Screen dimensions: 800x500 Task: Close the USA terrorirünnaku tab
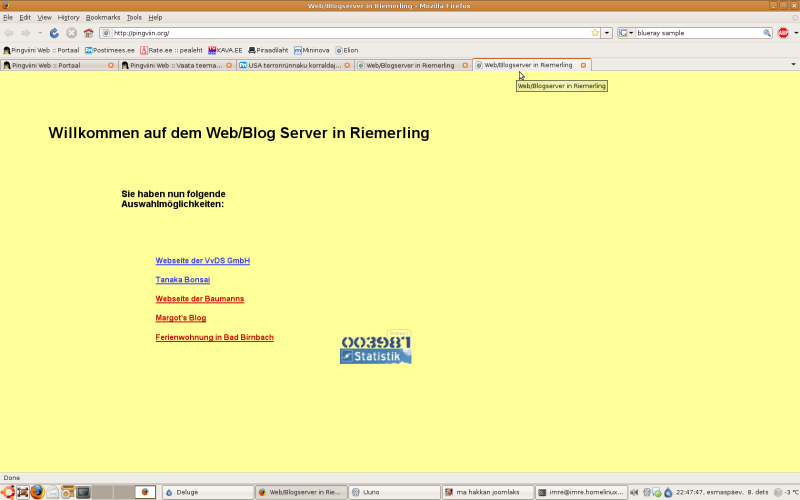(347, 65)
